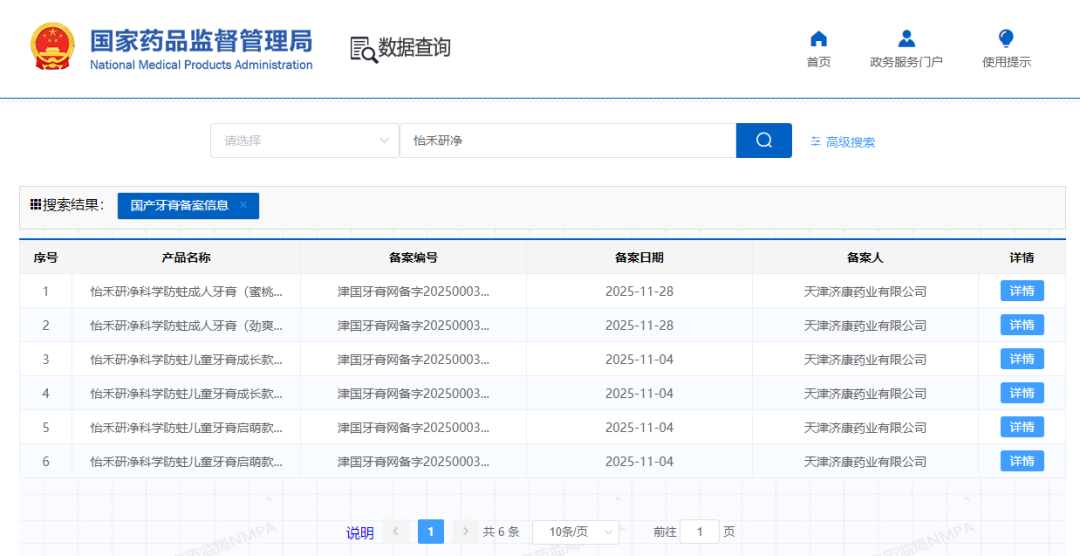This screenshot has height=556, width=1080.
Task: Open 详情 for row 1 蜜桃 toothpaste
Action: (1022, 291)
